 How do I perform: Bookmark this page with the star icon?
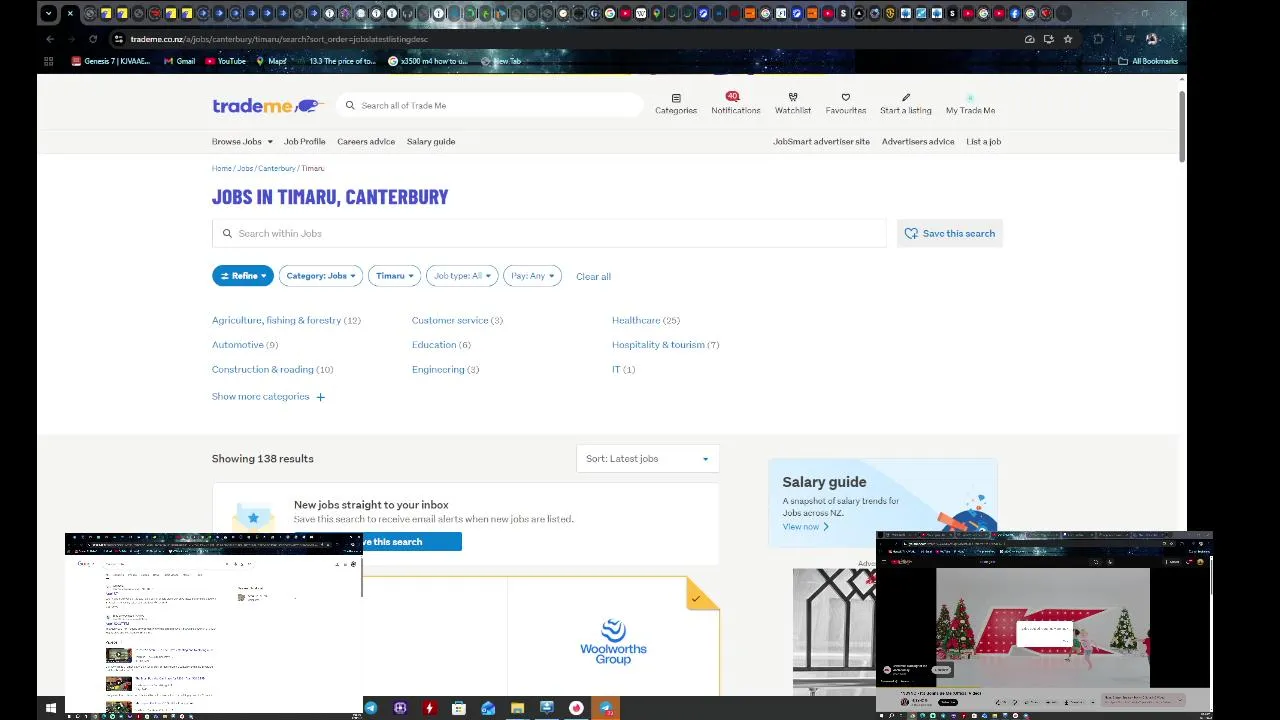pos(1068,39)
